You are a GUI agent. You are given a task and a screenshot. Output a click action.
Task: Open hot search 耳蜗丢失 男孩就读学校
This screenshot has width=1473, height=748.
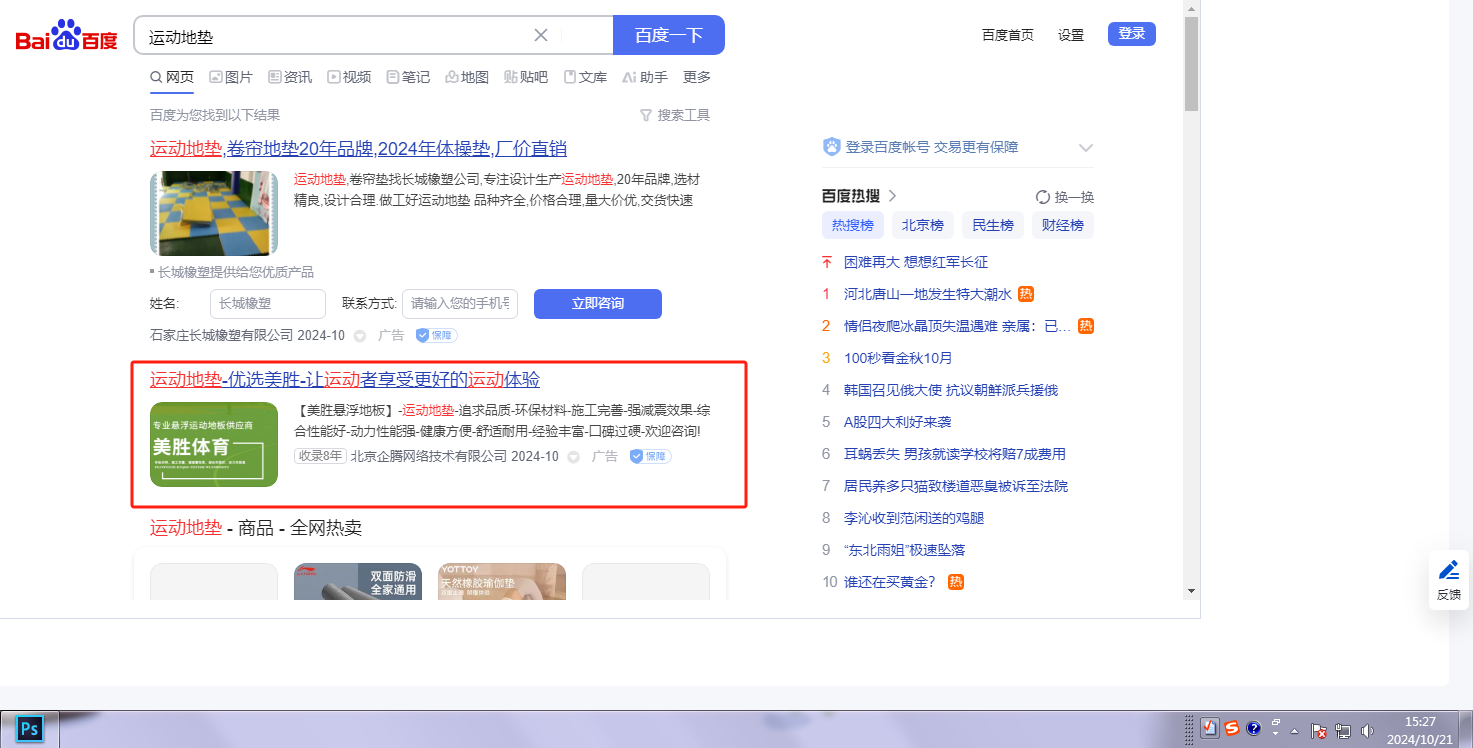[955, 454]
